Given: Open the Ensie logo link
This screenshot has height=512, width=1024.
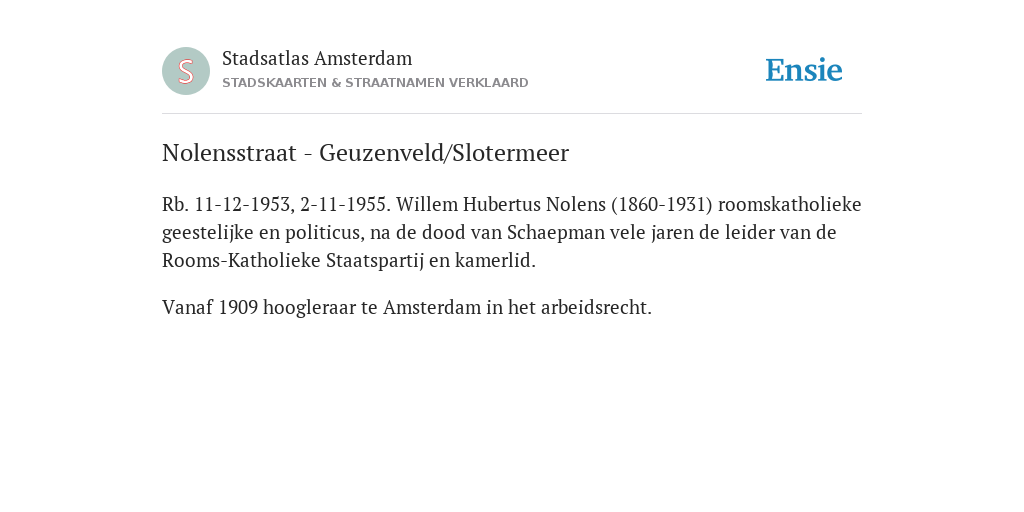Looking at the screenshot, I should (804, 70).
